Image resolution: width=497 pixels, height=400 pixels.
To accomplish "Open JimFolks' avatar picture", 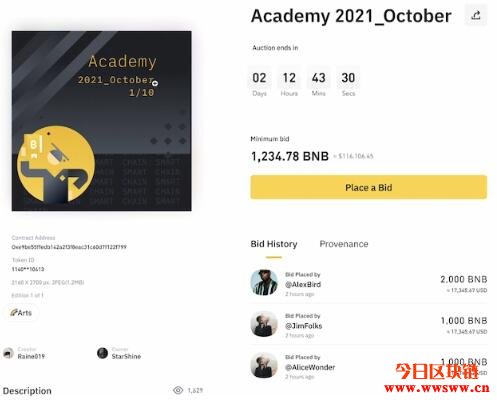I will point(264,324).
